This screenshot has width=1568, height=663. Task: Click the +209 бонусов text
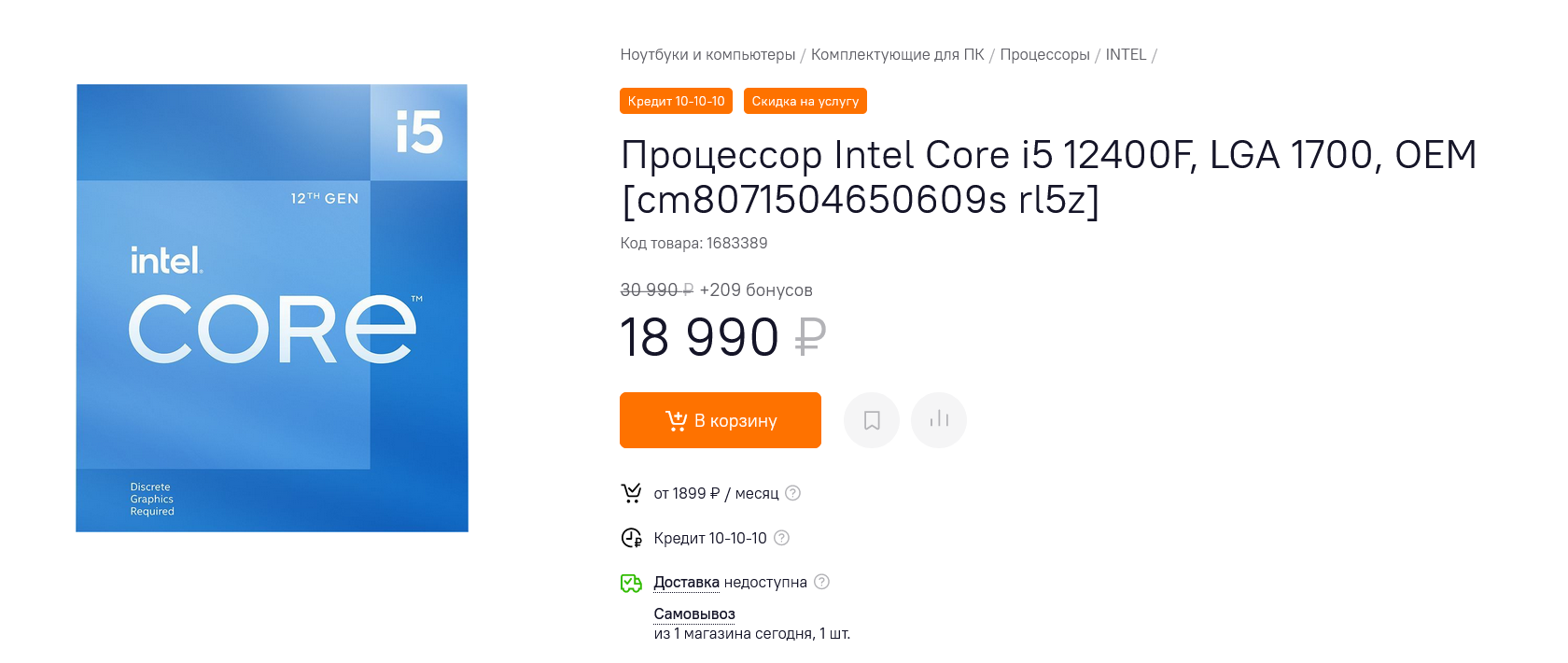point(756,289)
